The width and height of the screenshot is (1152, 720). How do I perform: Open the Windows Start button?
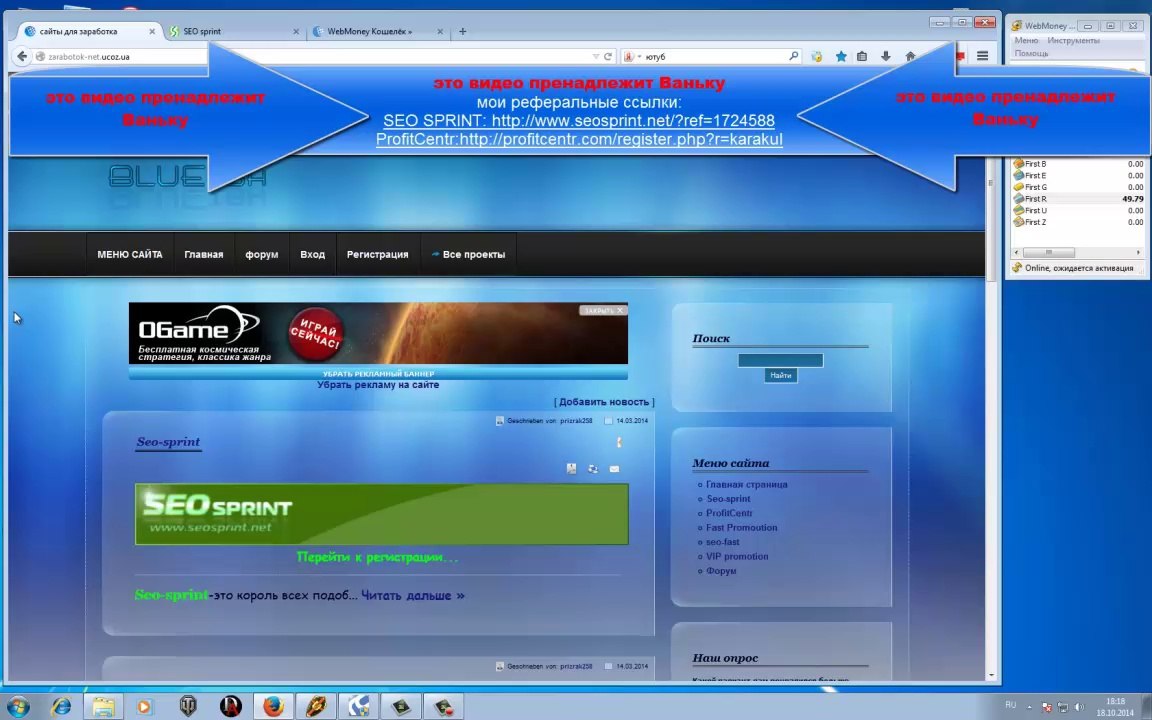pyautogui.click(x=18, y=707)
